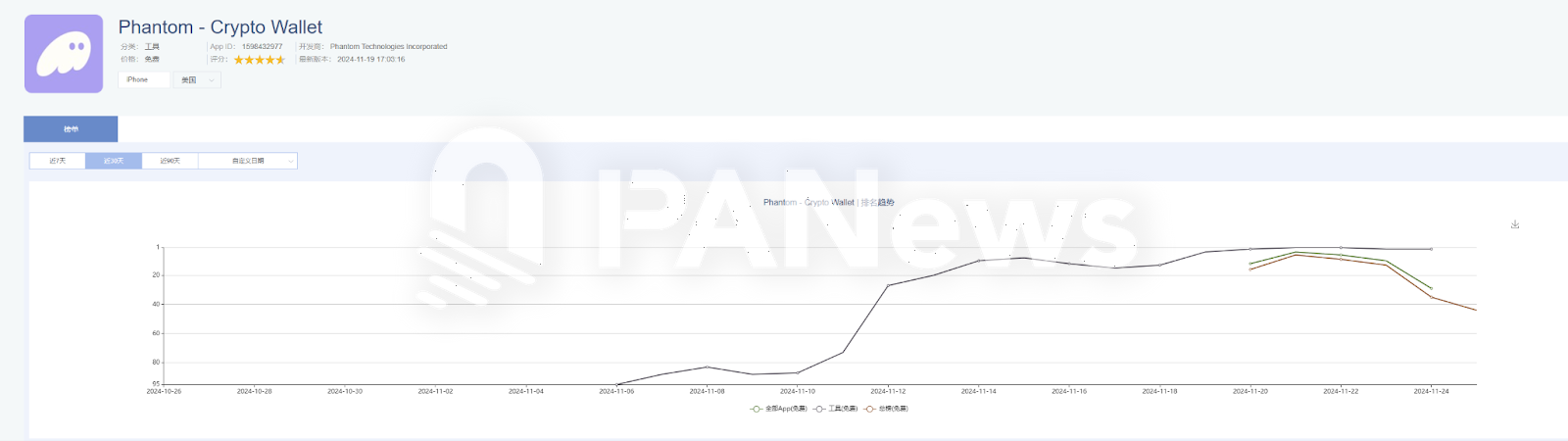1568x441 pixels.
Task: Toggle the 总榜(免费) legend series
Action: pos(887,409)
